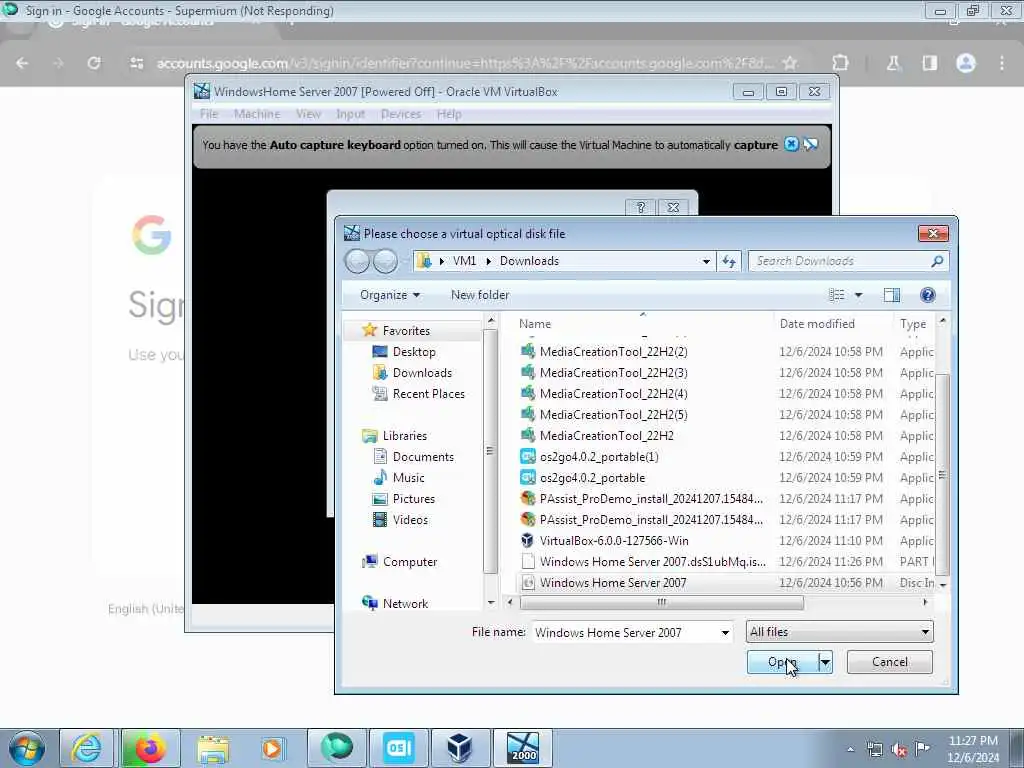The image size is (1024, 768).
Task: Open the view options dropdown arrow
Action: (858, 295)
